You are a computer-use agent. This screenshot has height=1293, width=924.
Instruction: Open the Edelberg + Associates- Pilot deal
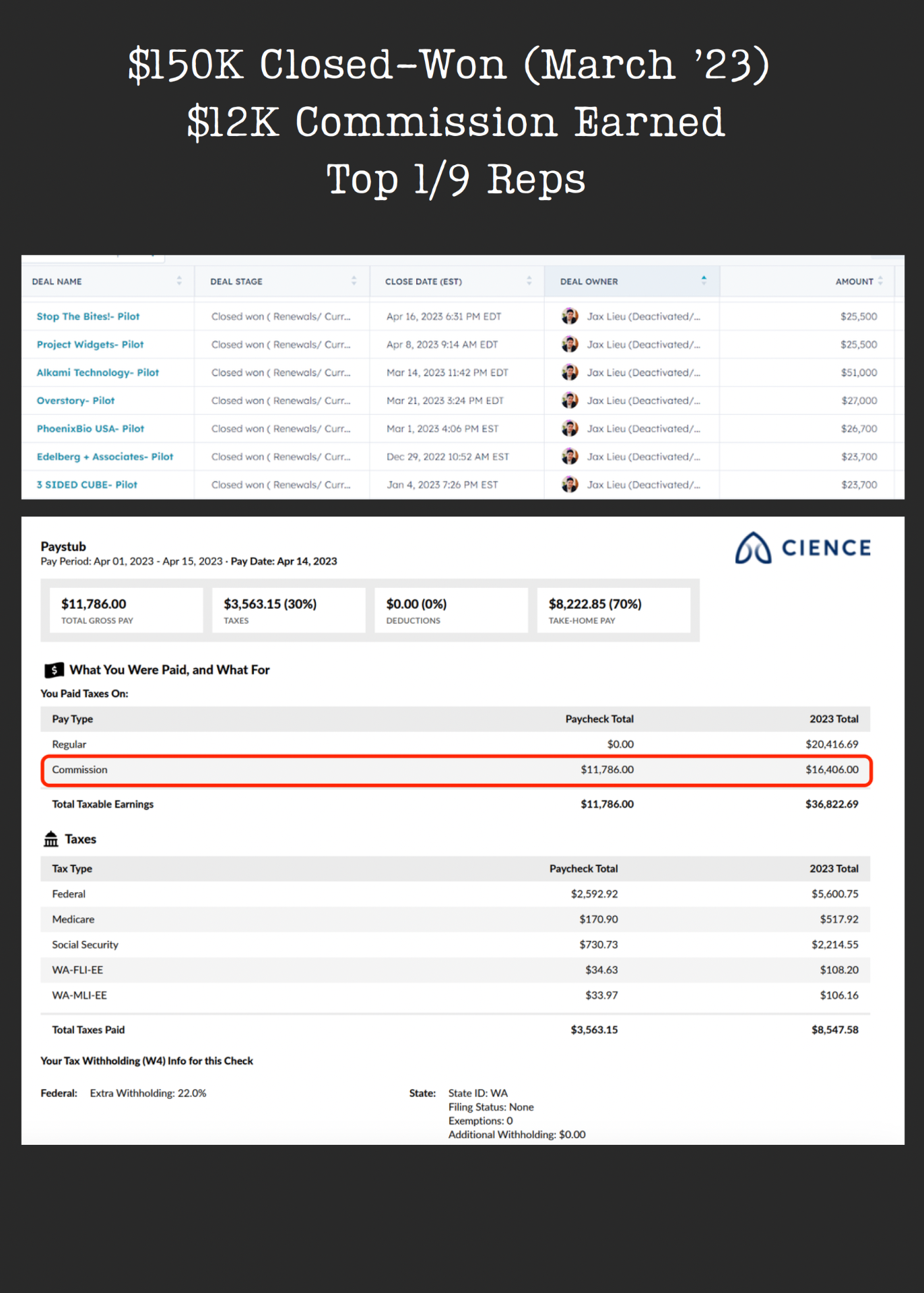(x=105, y=457)
